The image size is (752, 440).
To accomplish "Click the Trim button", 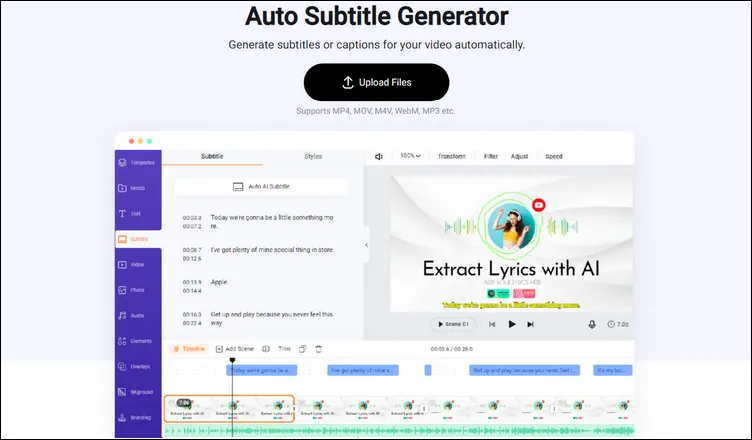I will [x=284, y=349].
